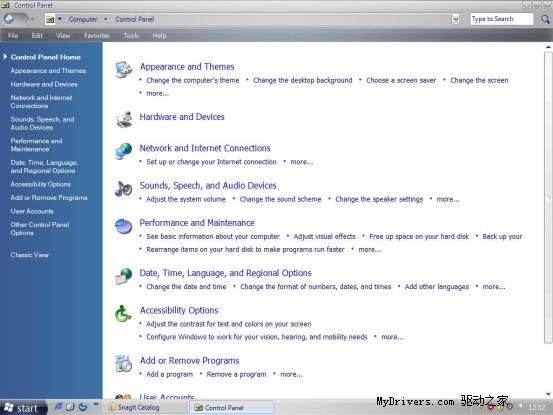553x415 pixels.
Task: Click the Hardware and Devices printer icon
Action: pyautogui.click(x=124, y=119)
